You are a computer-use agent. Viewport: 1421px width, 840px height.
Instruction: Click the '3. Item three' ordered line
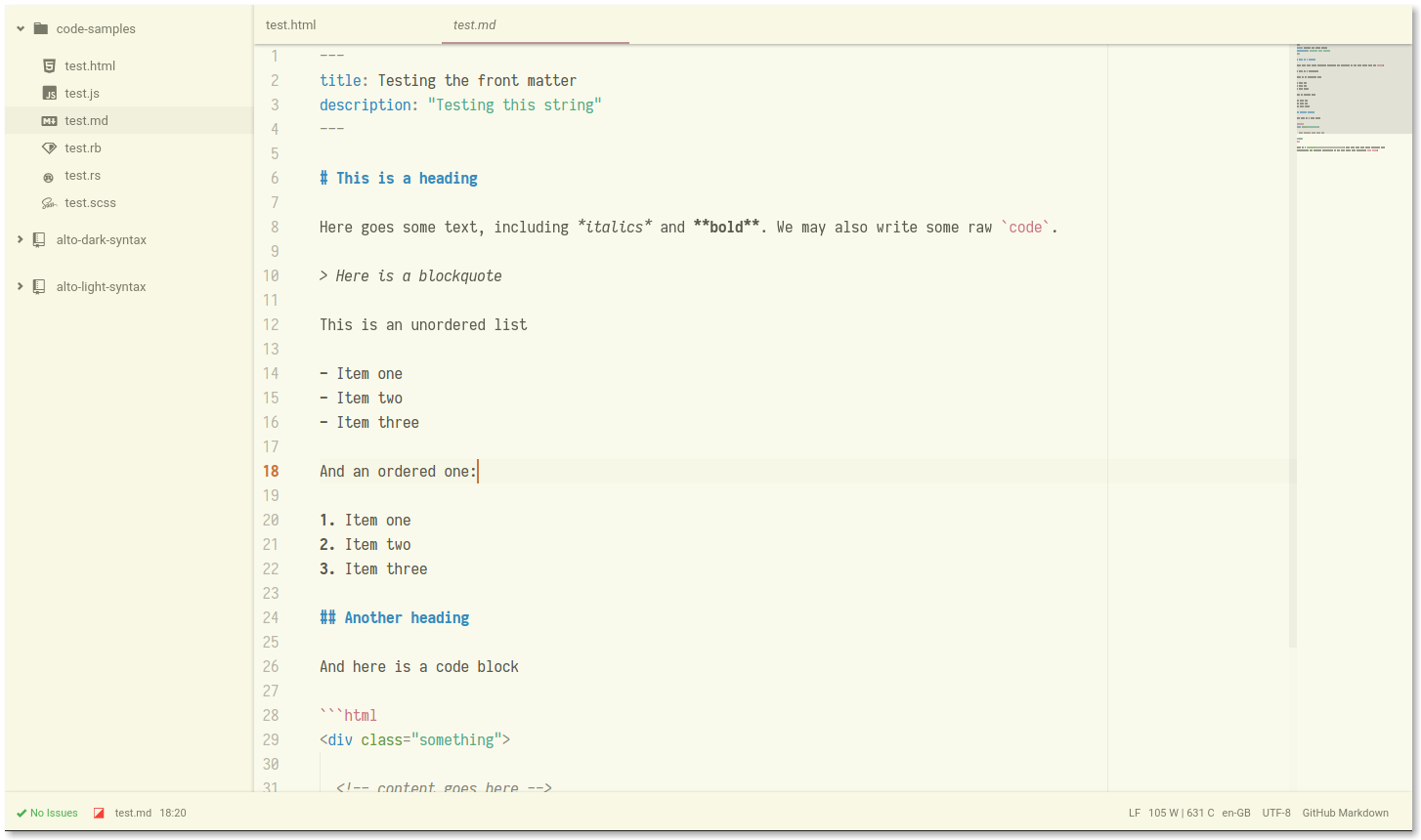click(373, 568)
